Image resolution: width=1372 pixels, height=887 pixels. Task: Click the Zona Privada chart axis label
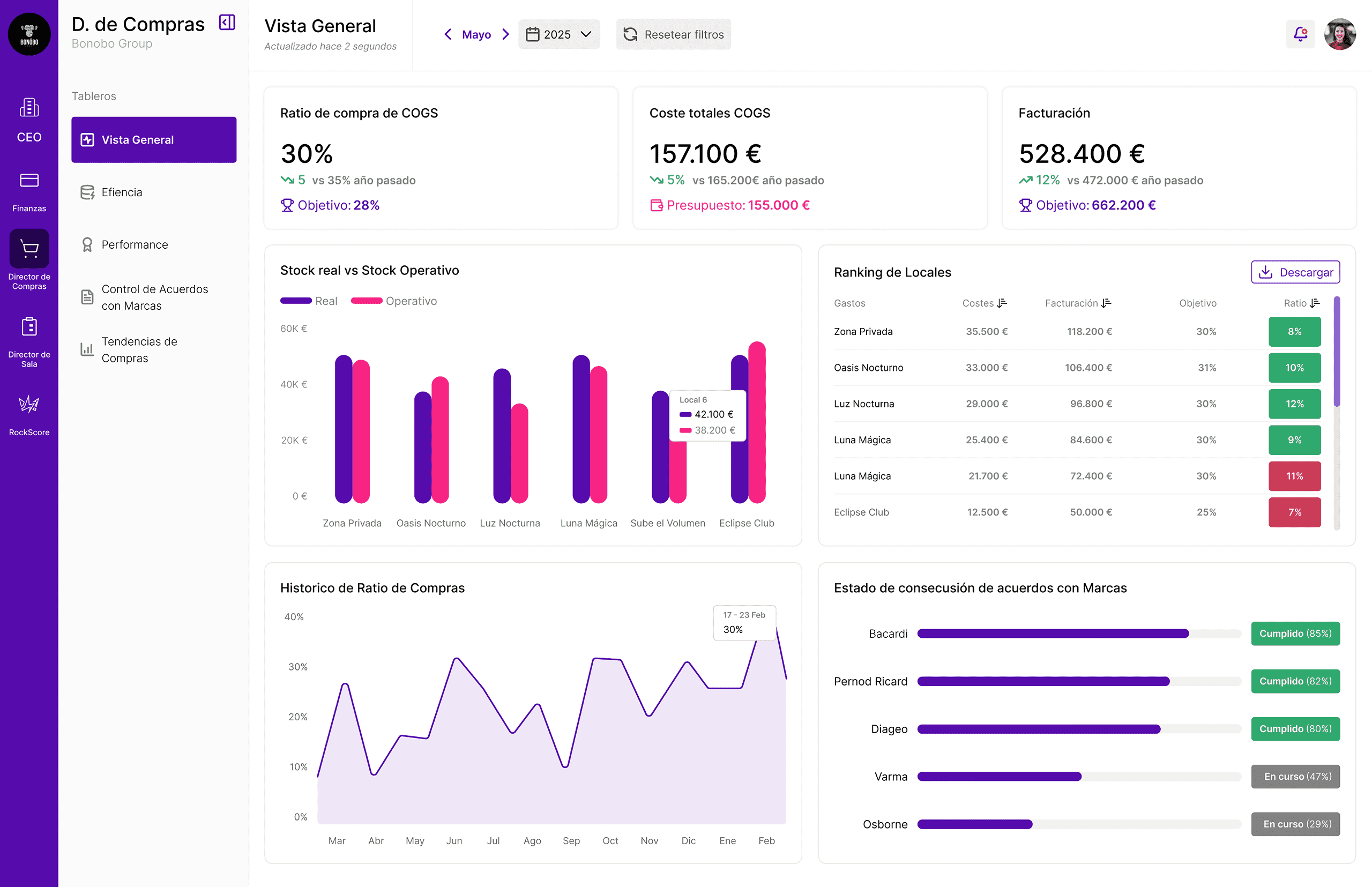tap(352, 523)
